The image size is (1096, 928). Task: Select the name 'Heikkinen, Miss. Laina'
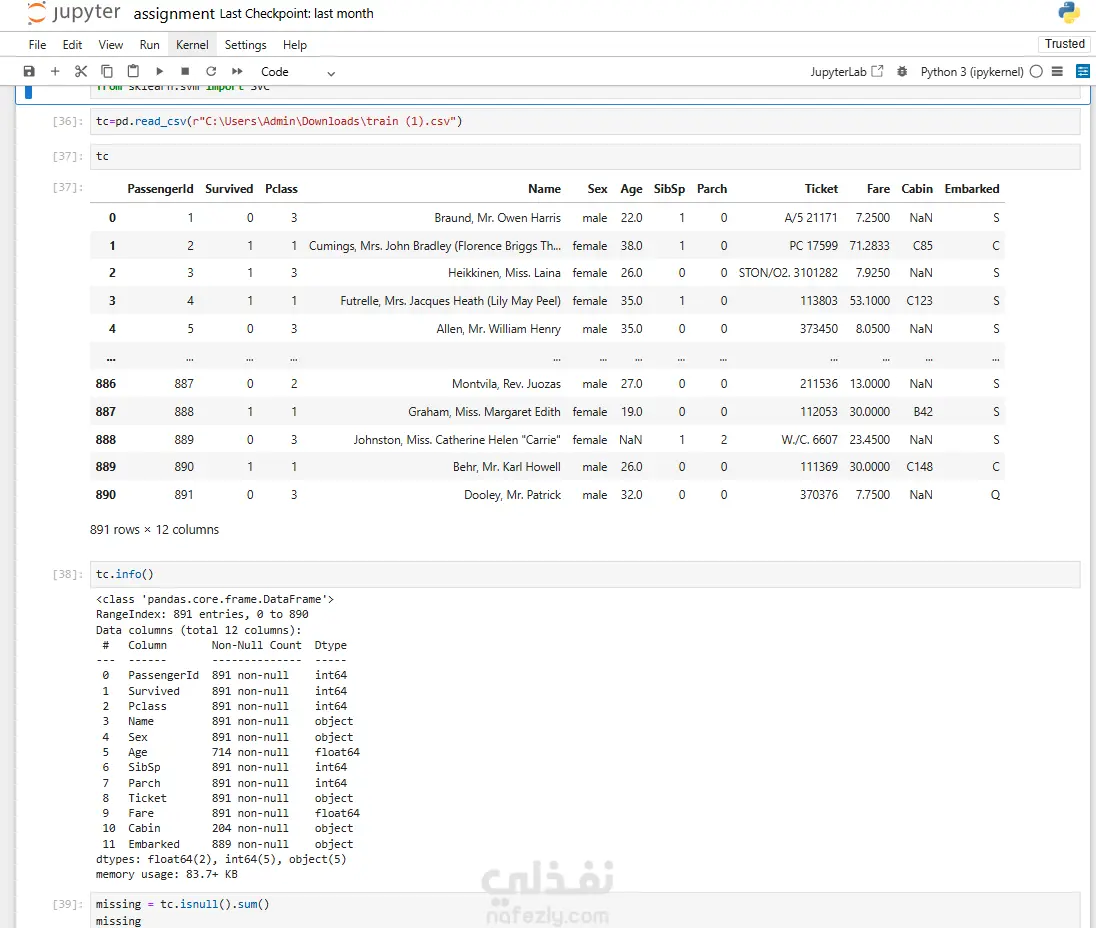pos(504,273)
